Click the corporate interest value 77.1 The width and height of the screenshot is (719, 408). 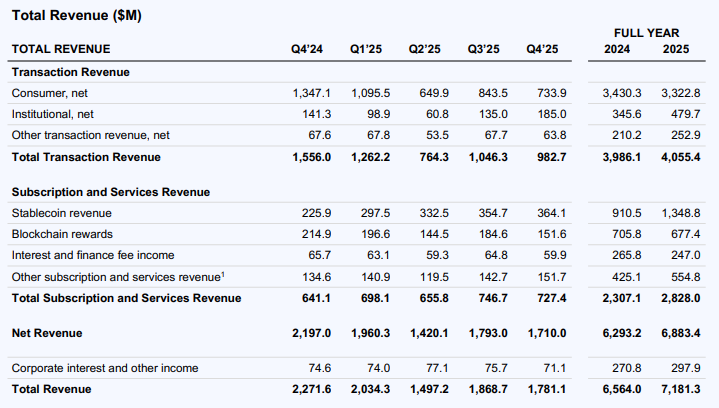pos(437,368)
